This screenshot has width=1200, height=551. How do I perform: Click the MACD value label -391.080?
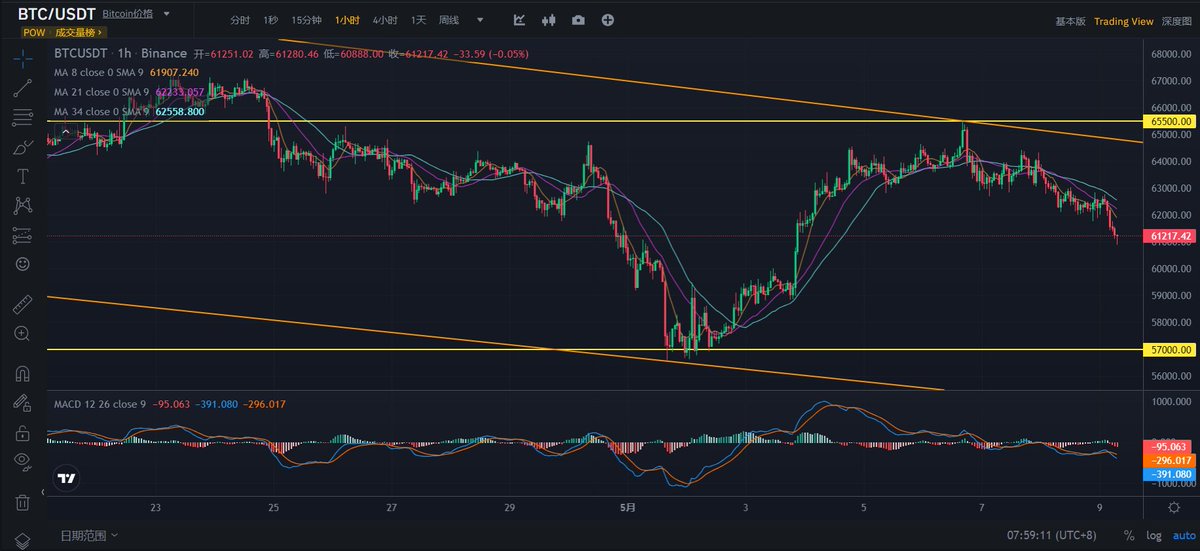(x=1171, y=474)
